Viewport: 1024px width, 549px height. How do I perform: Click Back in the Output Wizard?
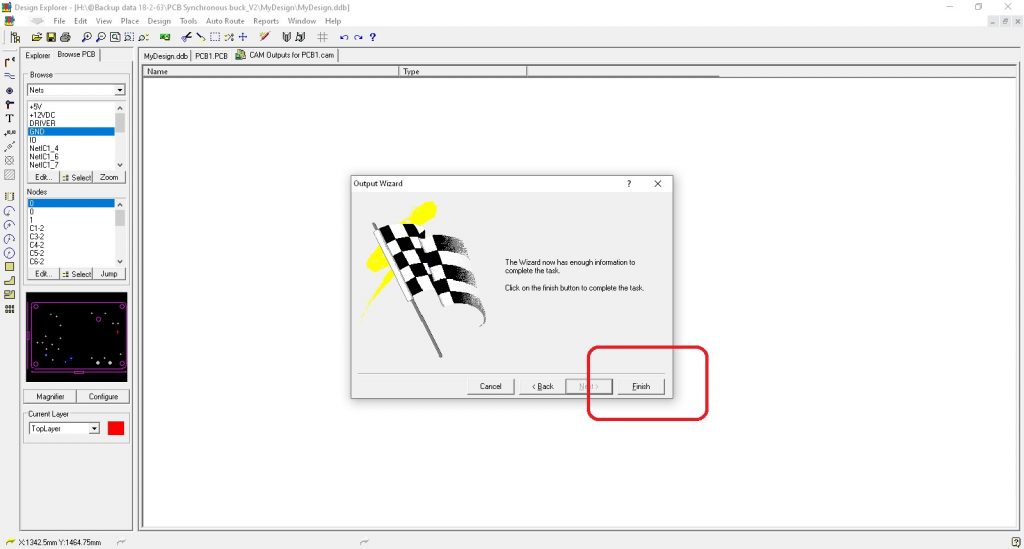pyautogui.click(x=543, y=386)
